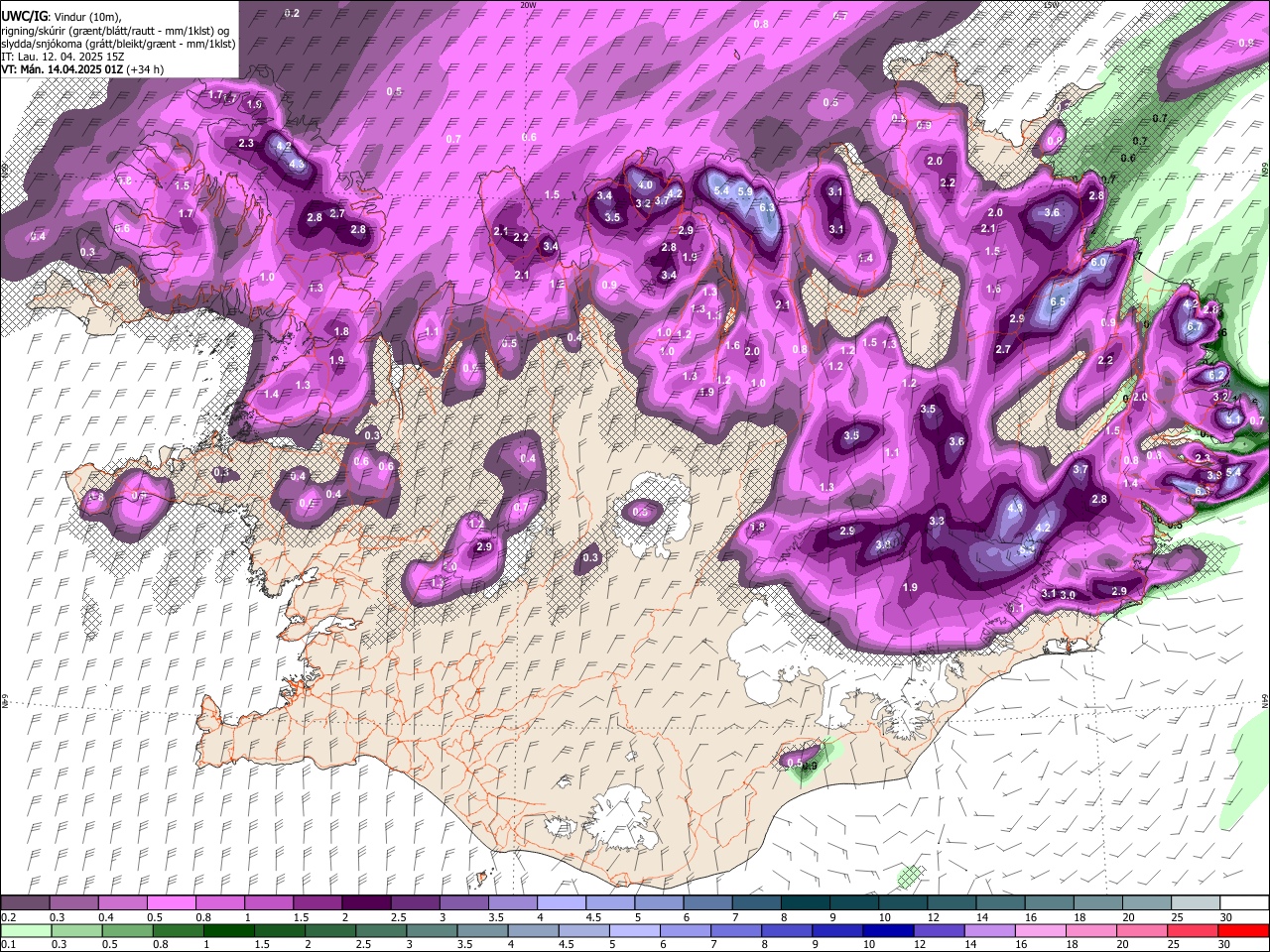This screenshot has height=952, width=1270.
Task: Click the slate-blue top-row swatch starting at 6
Action: 707,903
